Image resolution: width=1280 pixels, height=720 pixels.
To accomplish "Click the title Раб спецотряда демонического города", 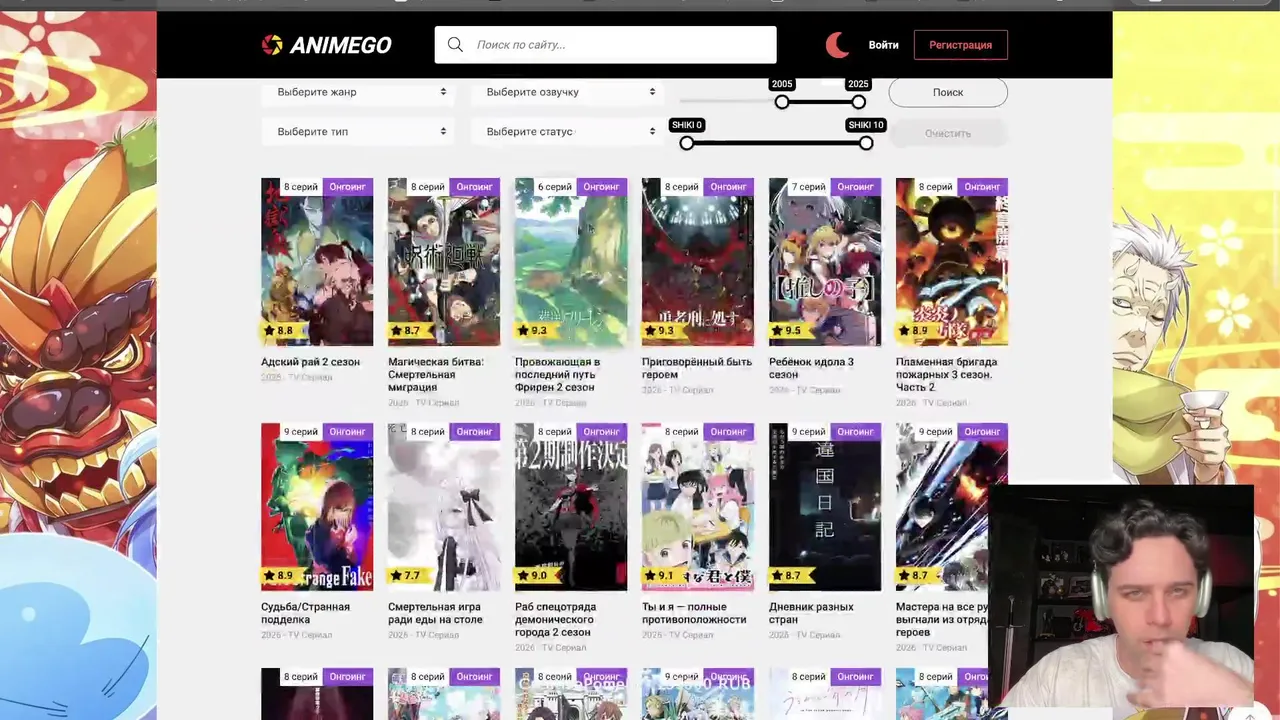I will (556, 619).
